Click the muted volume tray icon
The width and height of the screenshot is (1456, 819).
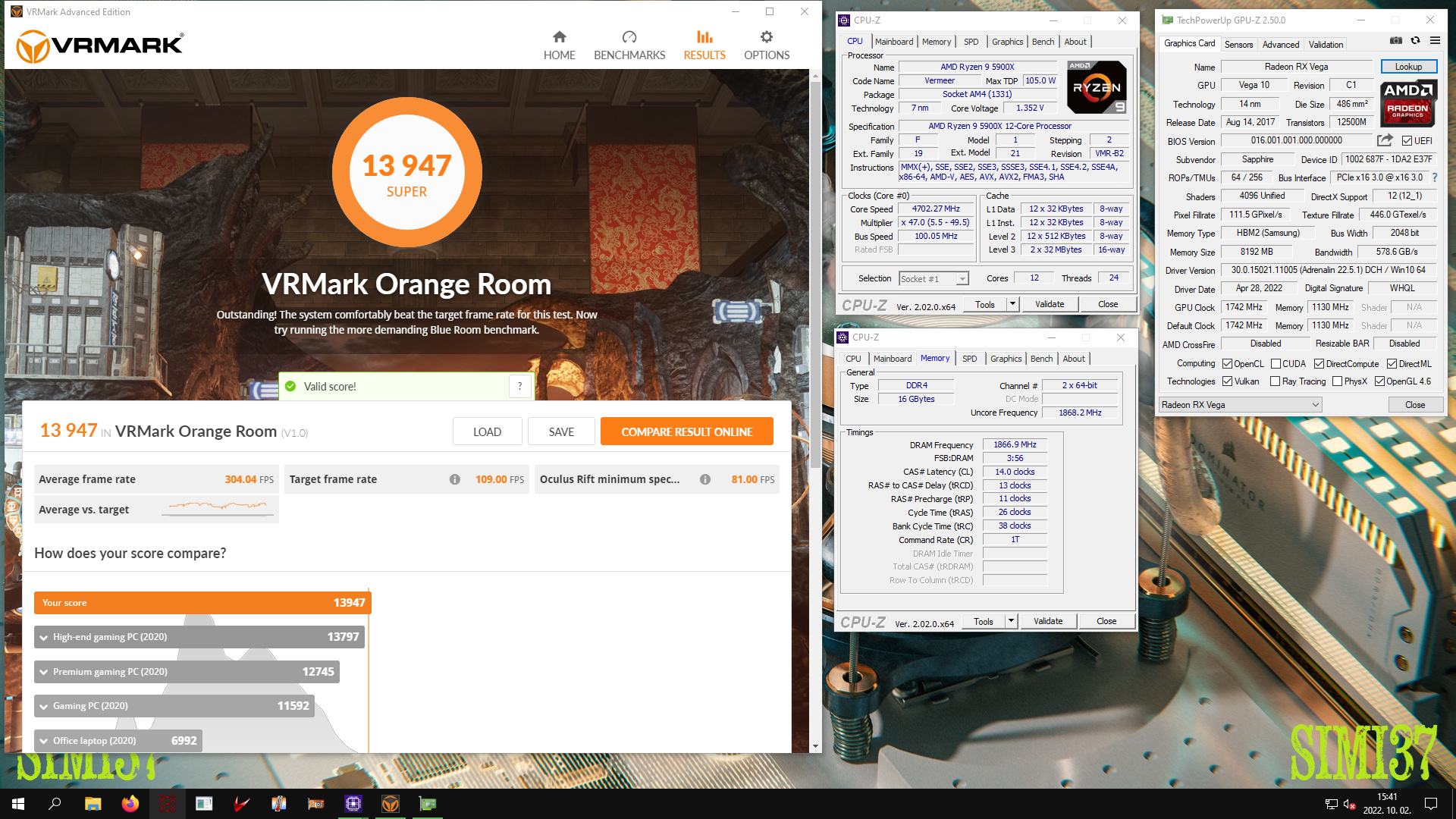pyautogui.click(x=1349, y=804)
